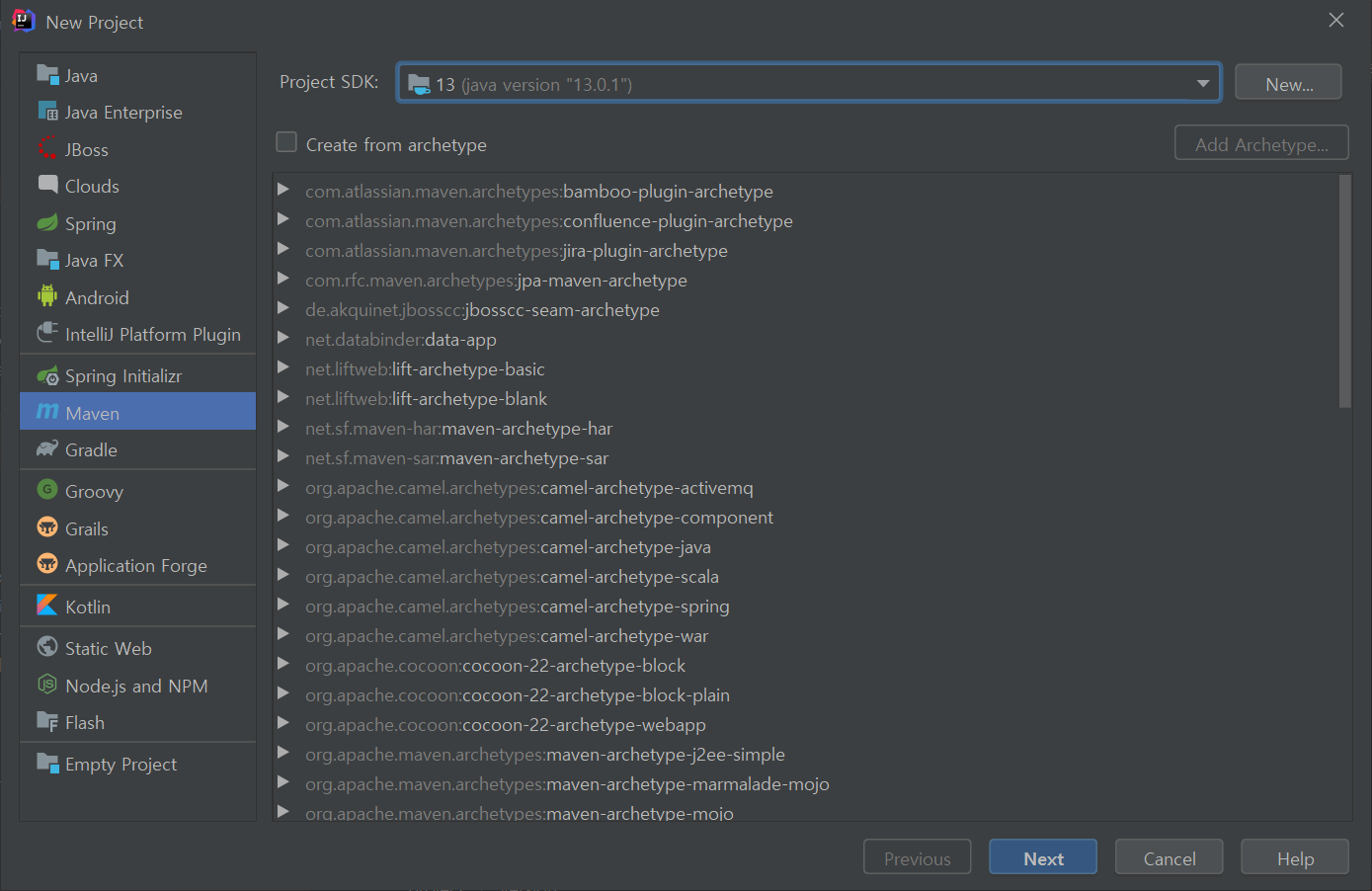Click the Flash folder icon
1372x891 pixels.
coord(47,721)
